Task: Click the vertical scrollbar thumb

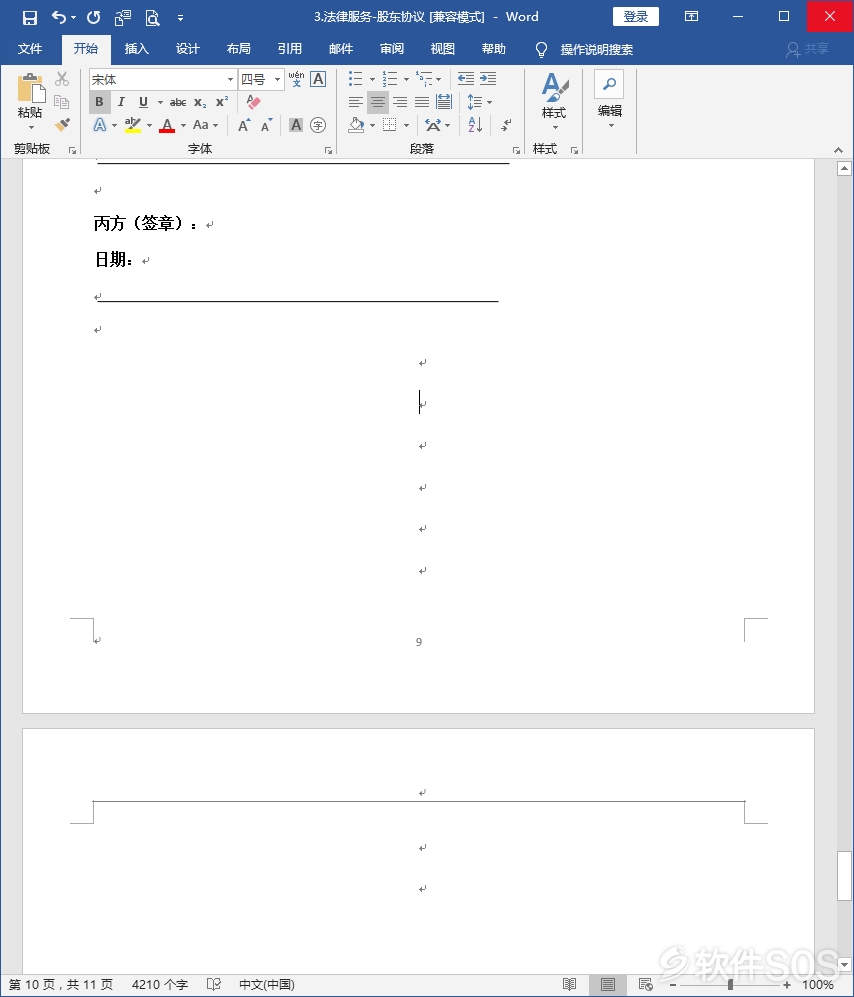Action: click(x=844, y=876)
